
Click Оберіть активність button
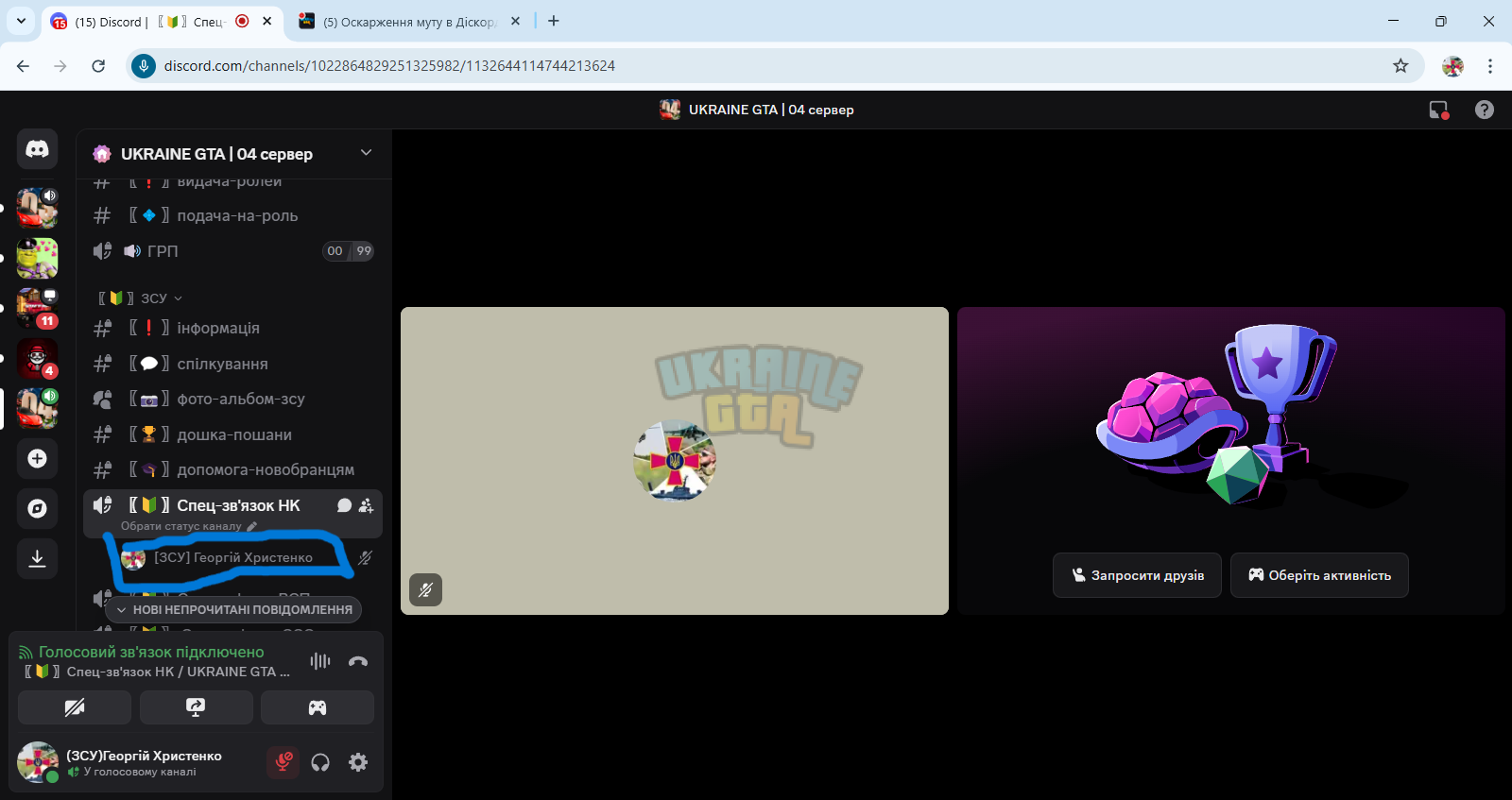(1319, 575)
